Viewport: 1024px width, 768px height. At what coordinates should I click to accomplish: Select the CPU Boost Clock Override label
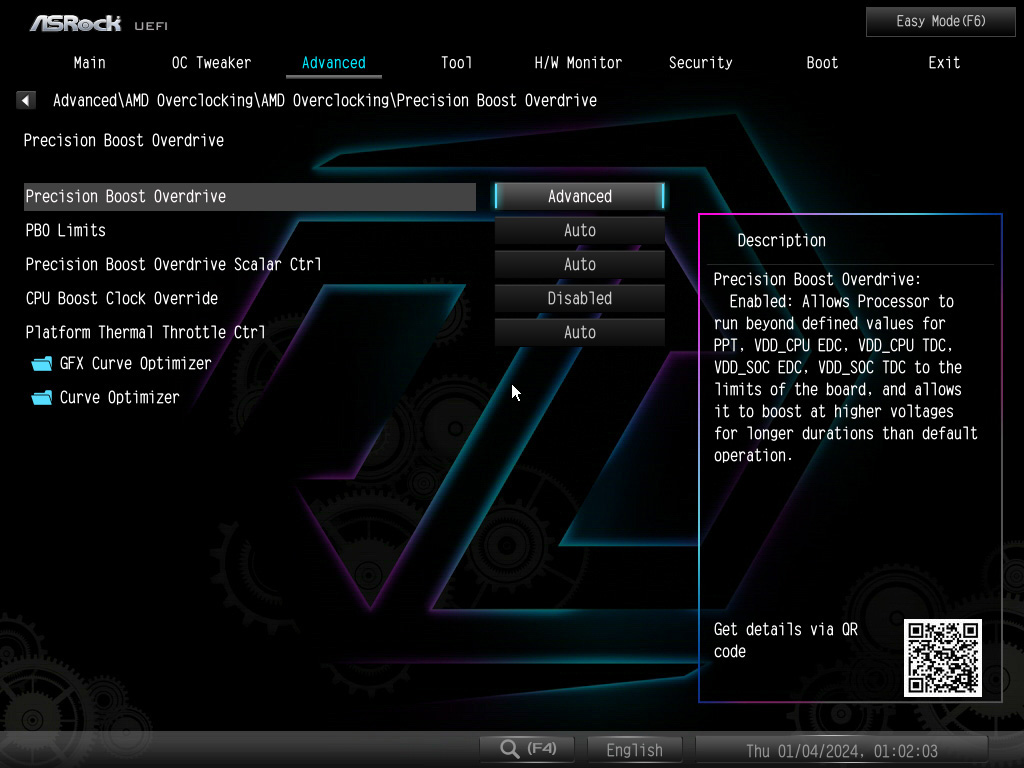pos(121,298)
